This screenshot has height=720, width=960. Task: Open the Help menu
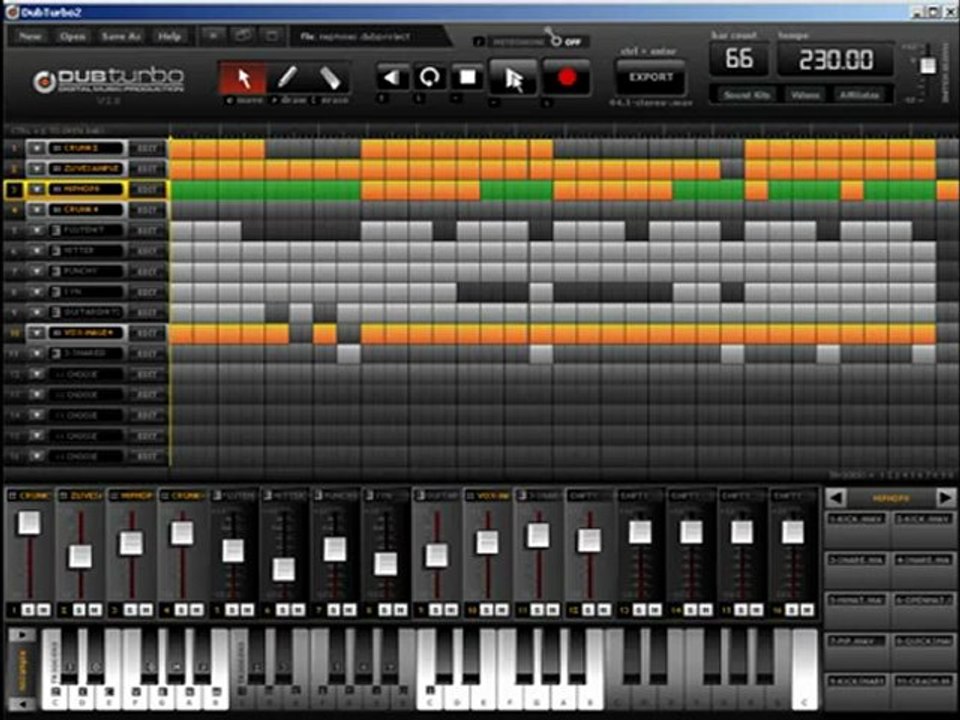[x=169, y=37]
